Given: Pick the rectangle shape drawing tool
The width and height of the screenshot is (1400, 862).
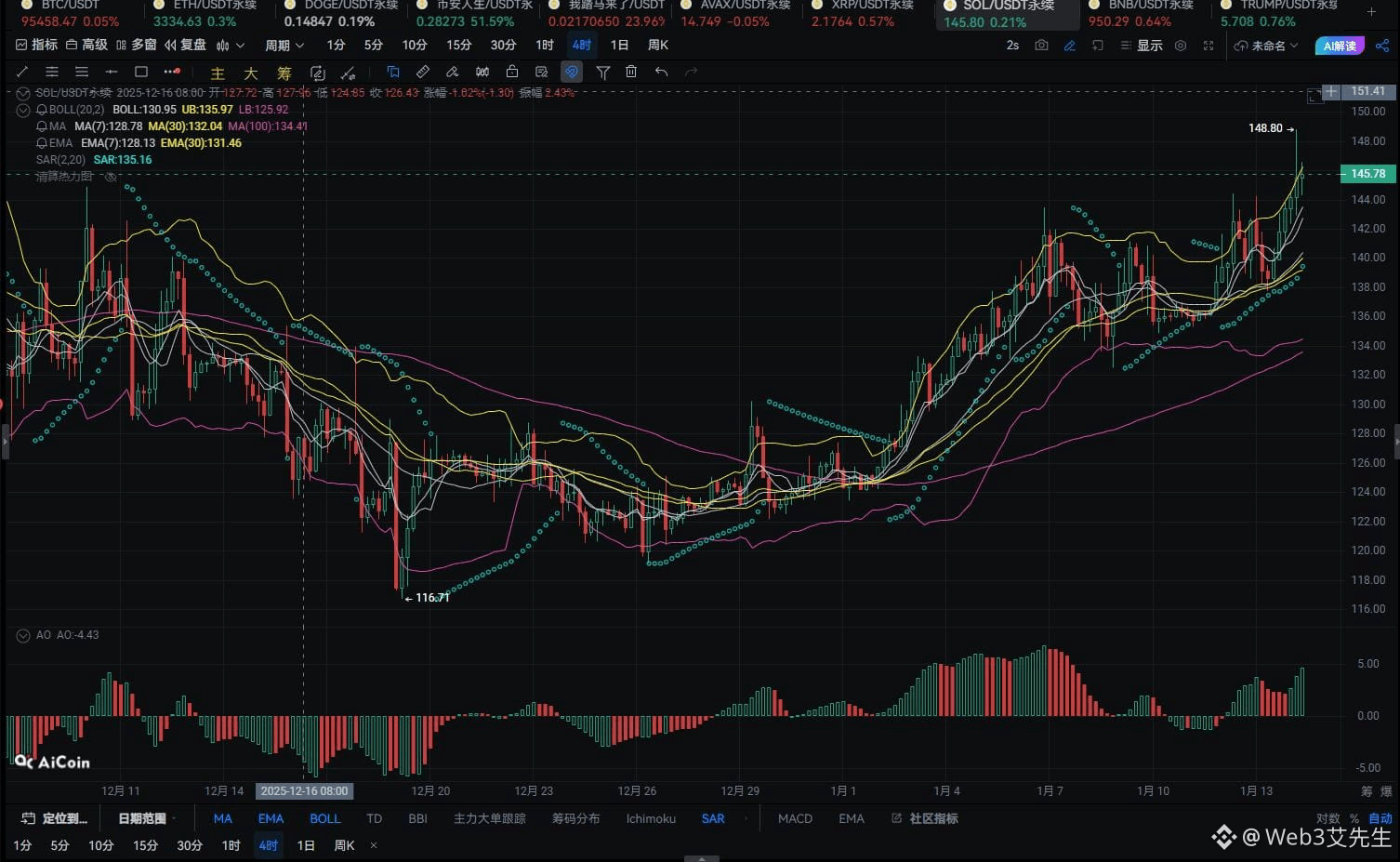Looking at the screenshot, I should 141,72.
